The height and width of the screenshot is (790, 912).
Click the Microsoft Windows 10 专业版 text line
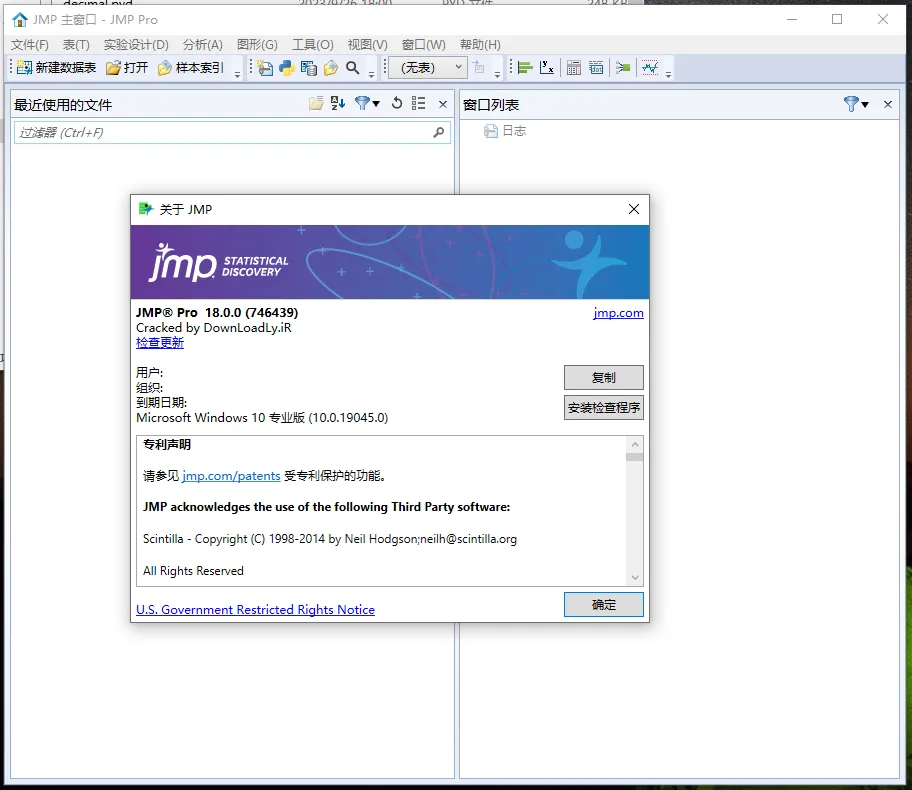click(262, 418)
